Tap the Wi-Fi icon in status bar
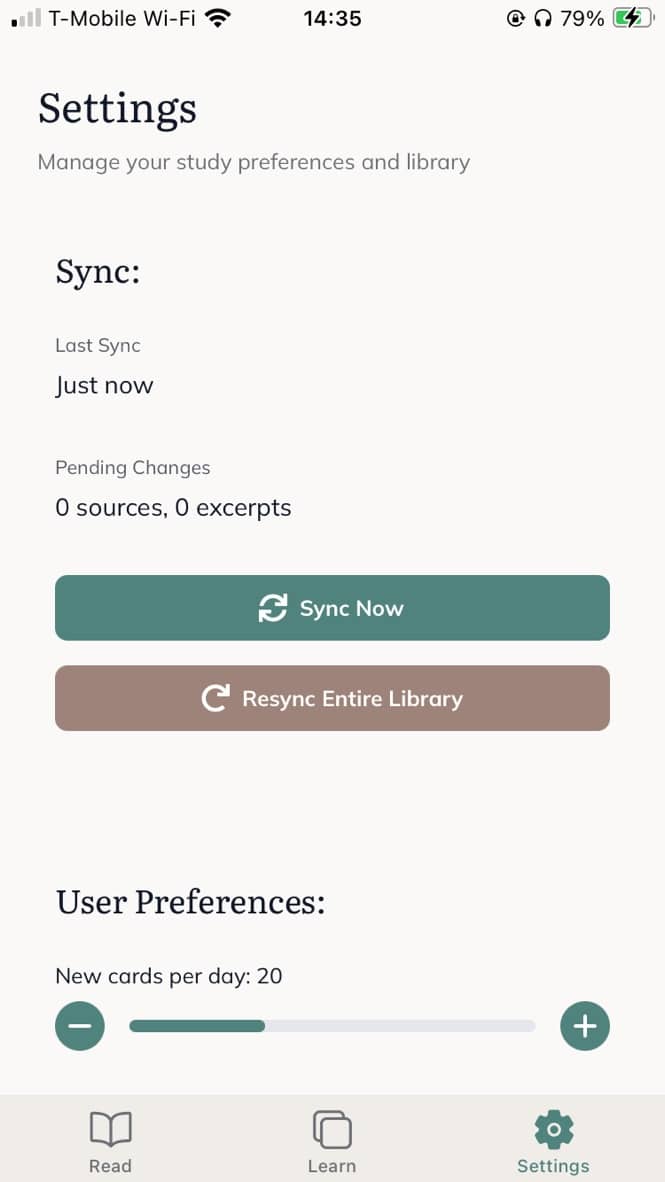Screen dimensions: 665x1182 [x=216, y=18]
